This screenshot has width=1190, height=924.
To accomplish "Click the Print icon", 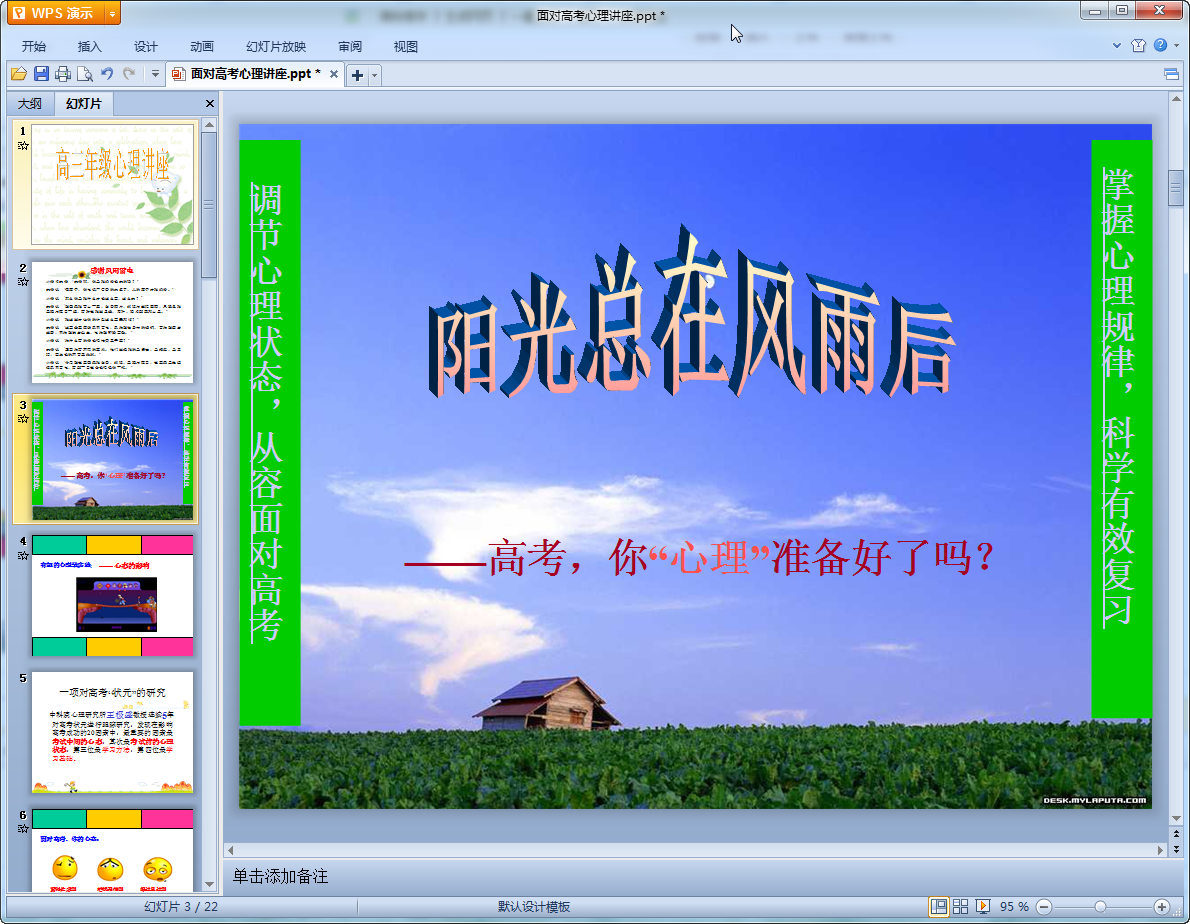I will [63, 74].
